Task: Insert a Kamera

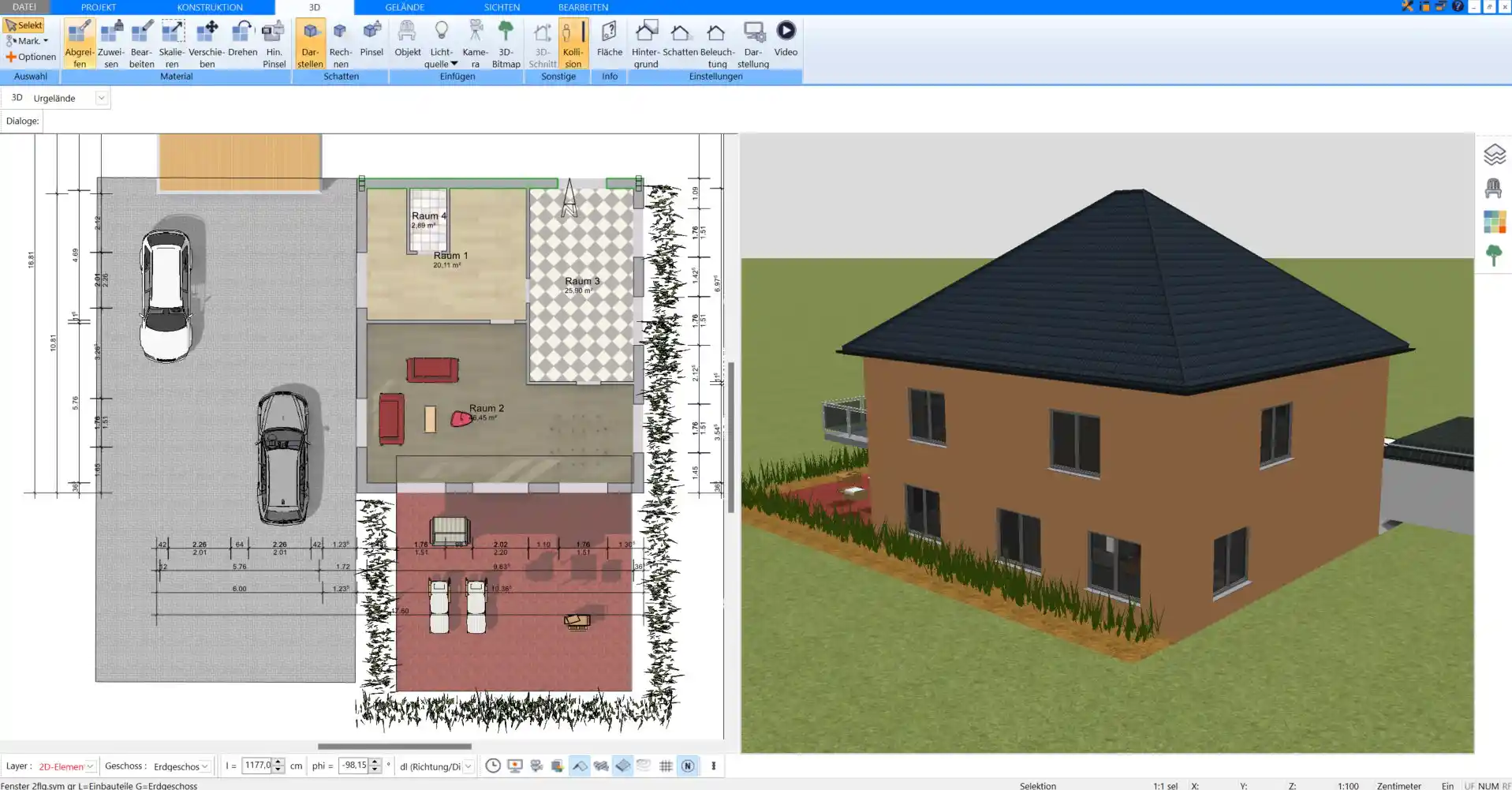Action: click(x=475, y=44)
